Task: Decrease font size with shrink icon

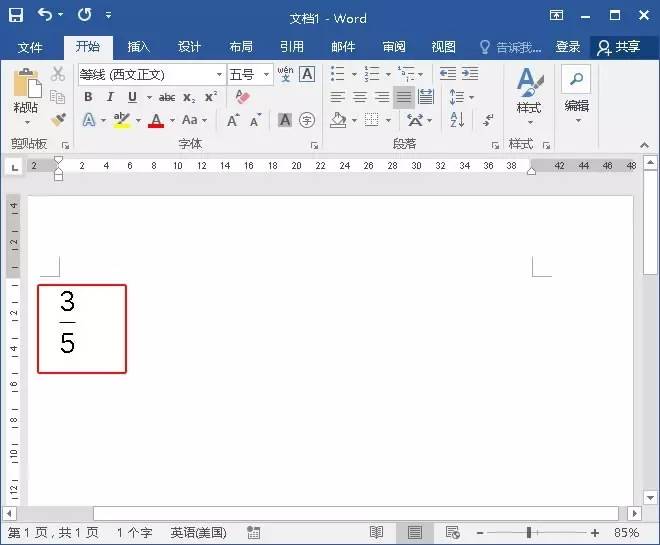Action: tap(255, 120)
